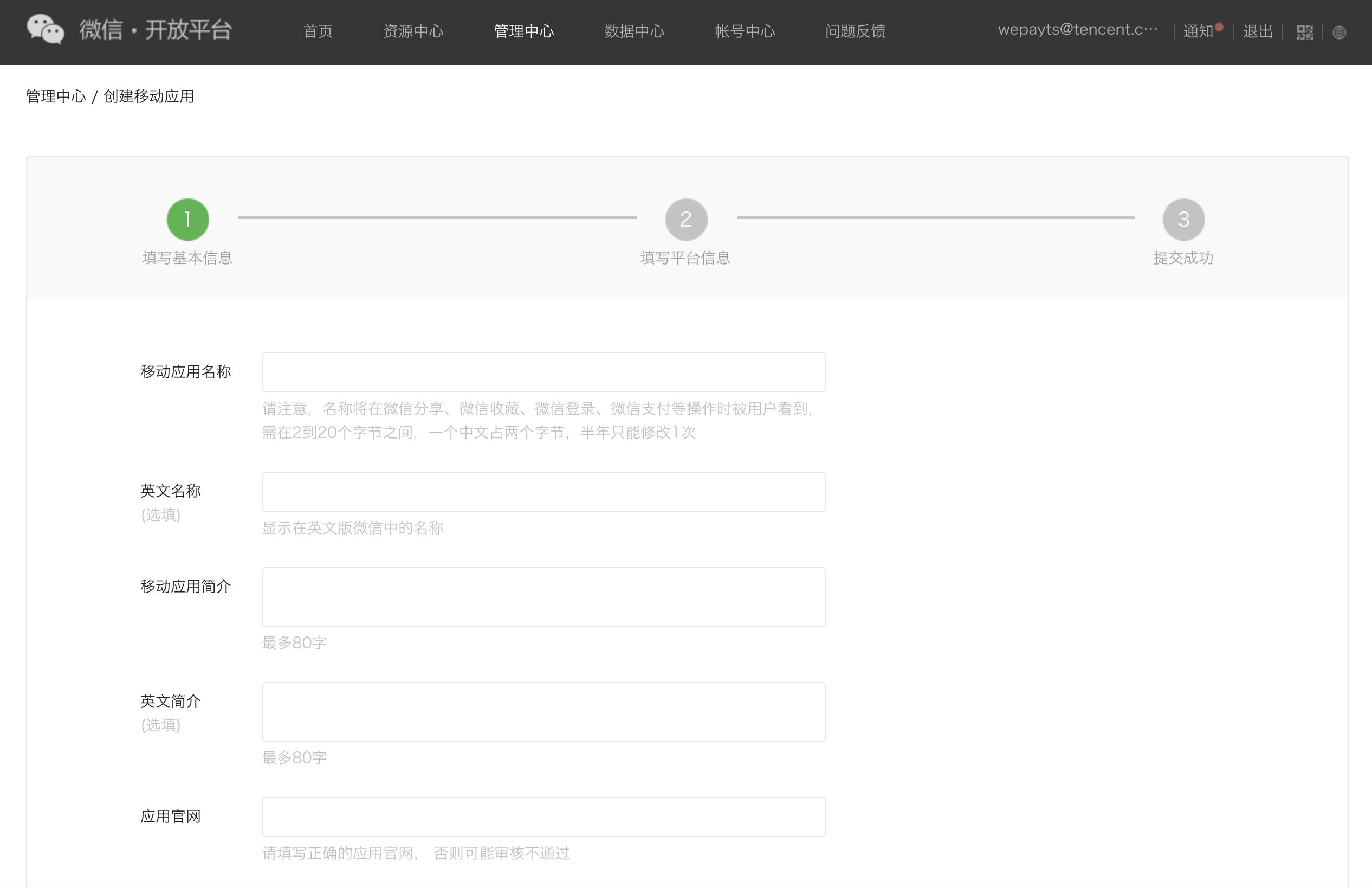Click the 请填写正确的应用官网 hint text

(x=416, y=853)
